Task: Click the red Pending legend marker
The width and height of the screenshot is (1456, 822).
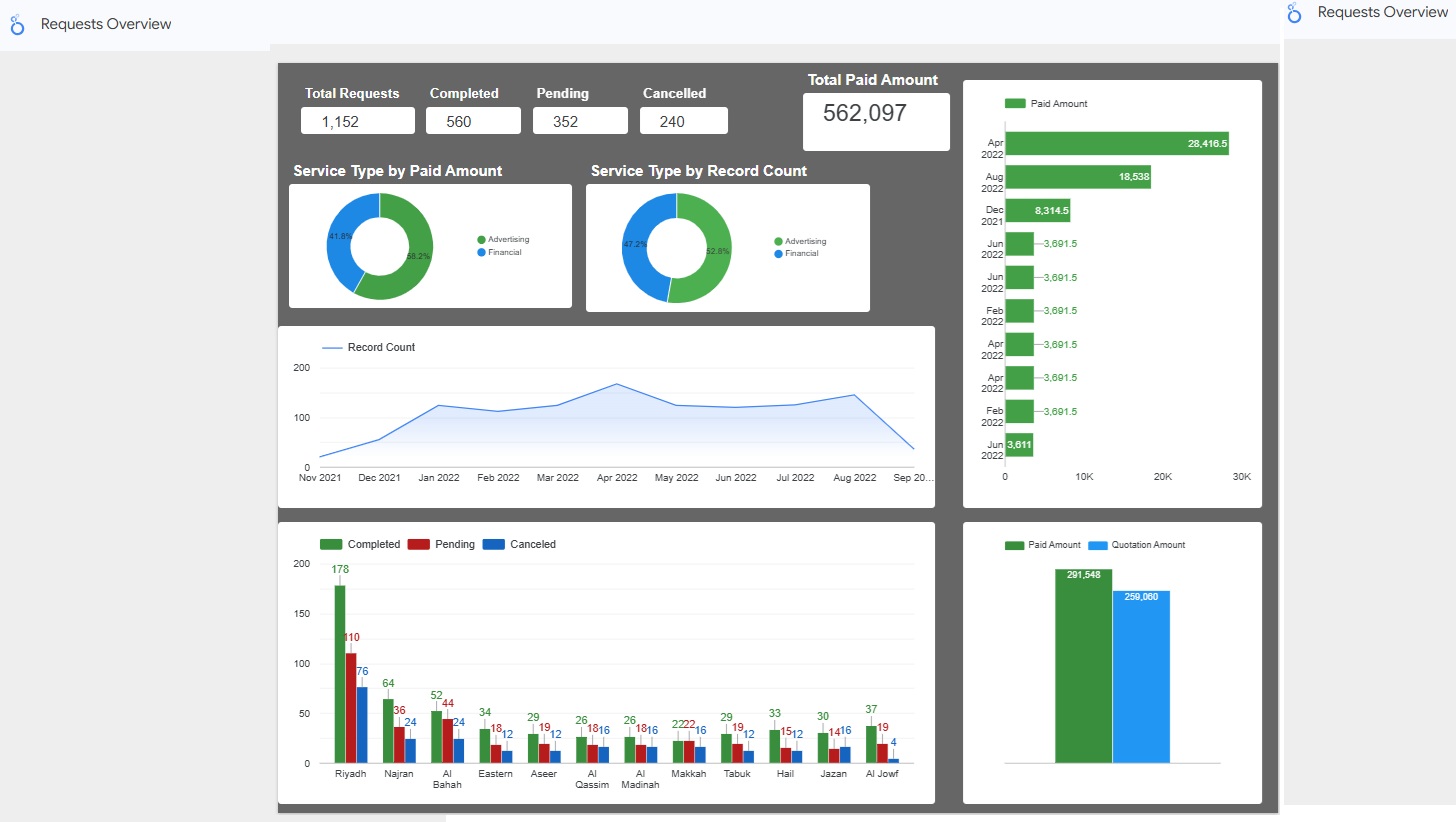Action: click(418, 544)
